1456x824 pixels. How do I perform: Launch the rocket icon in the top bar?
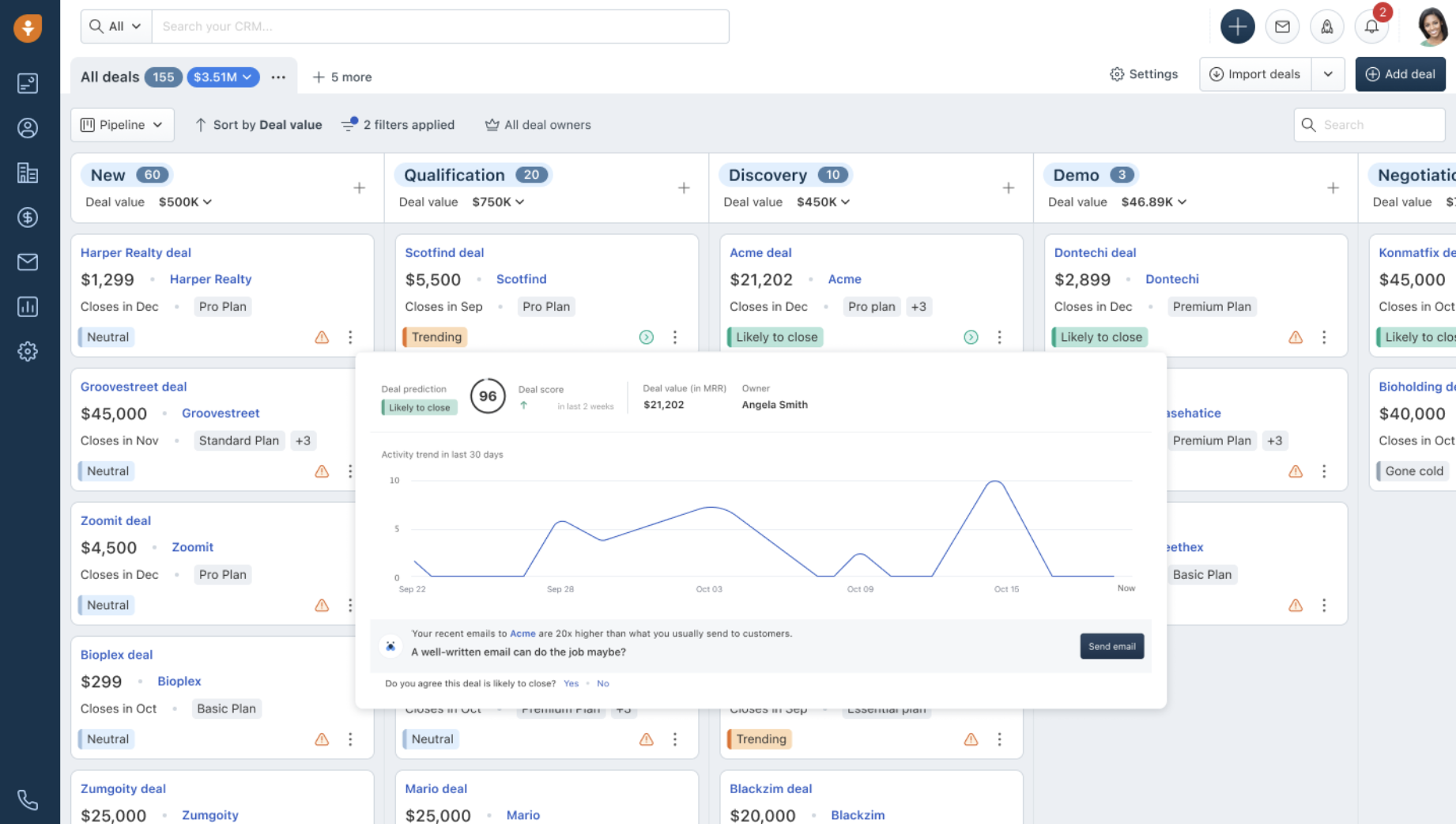tap(1327, 26)
